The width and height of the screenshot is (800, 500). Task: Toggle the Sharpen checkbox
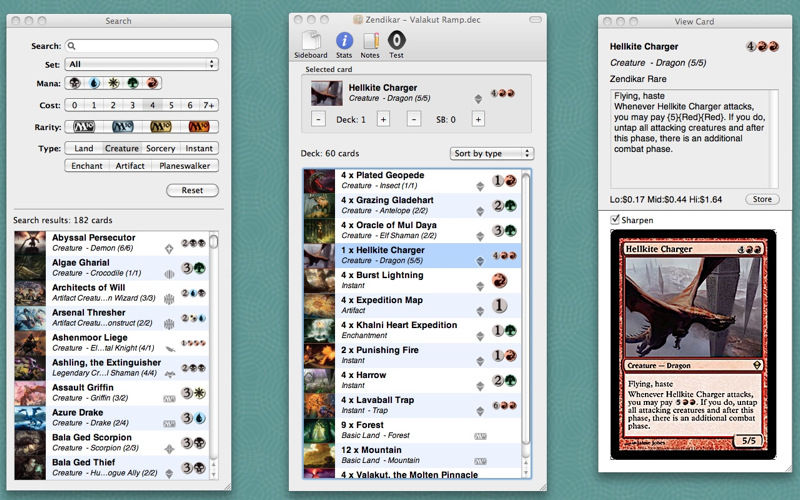click(615, 219)
